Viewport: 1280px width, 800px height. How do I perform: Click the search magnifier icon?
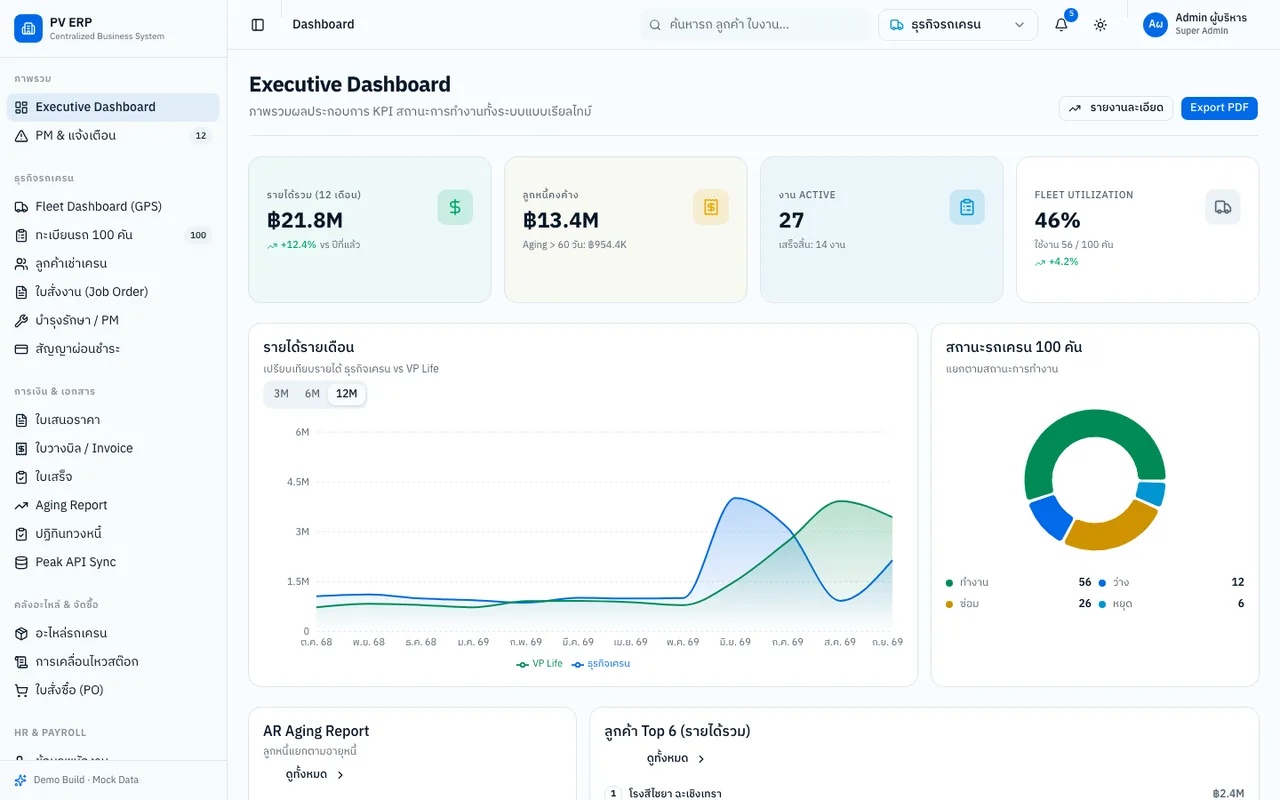[655, 25]
